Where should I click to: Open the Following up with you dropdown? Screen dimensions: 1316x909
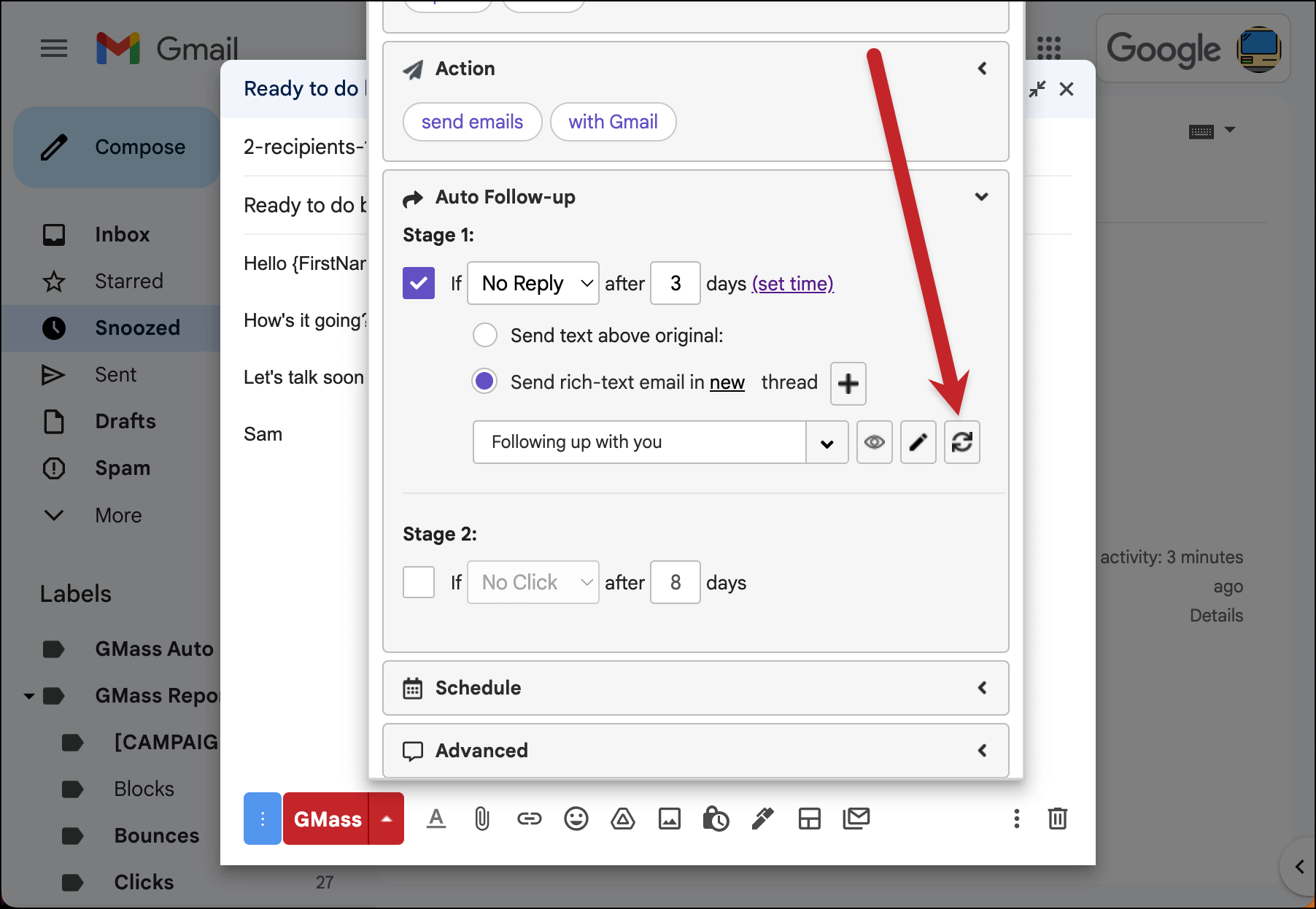(660, 442)
